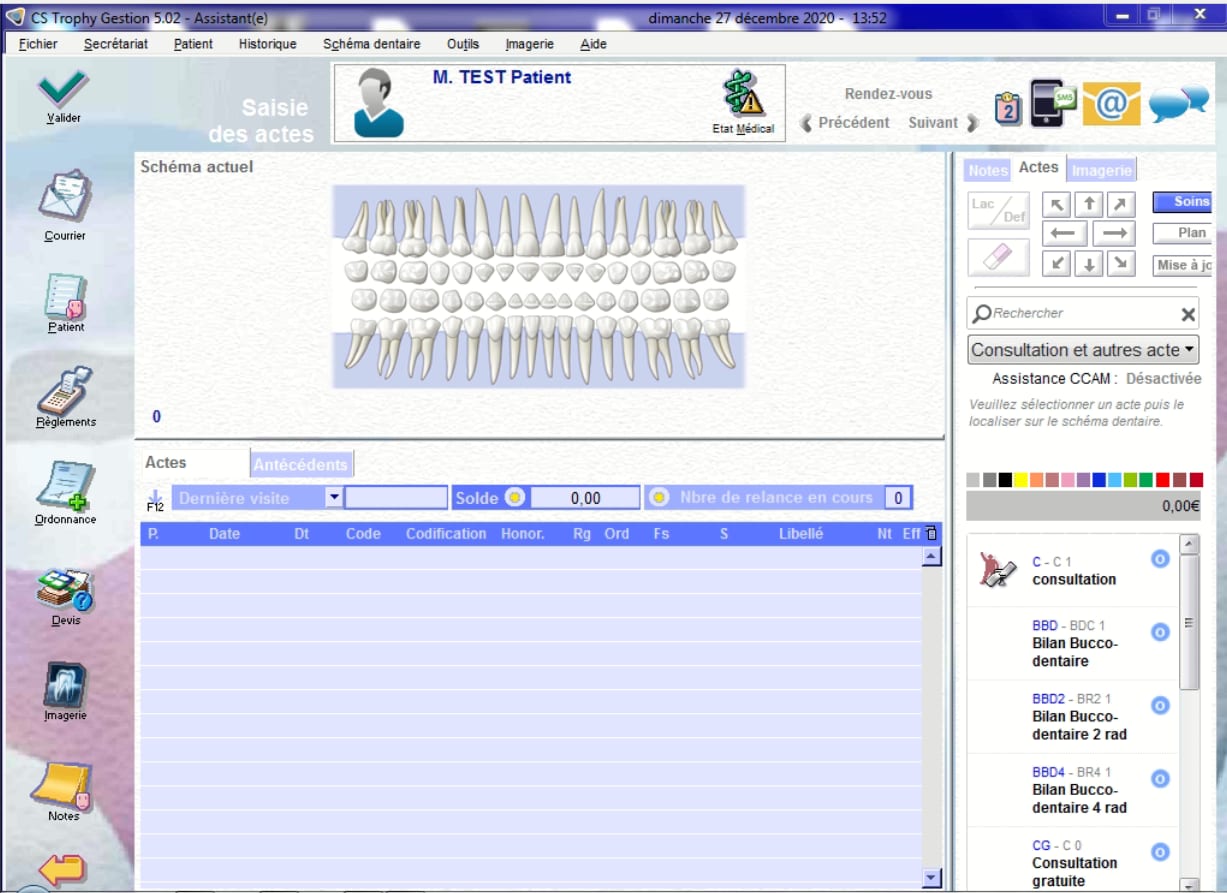1227x893 pixels.
Task: Toggle the Nbre de relance radio button
Action: point(660,498)
